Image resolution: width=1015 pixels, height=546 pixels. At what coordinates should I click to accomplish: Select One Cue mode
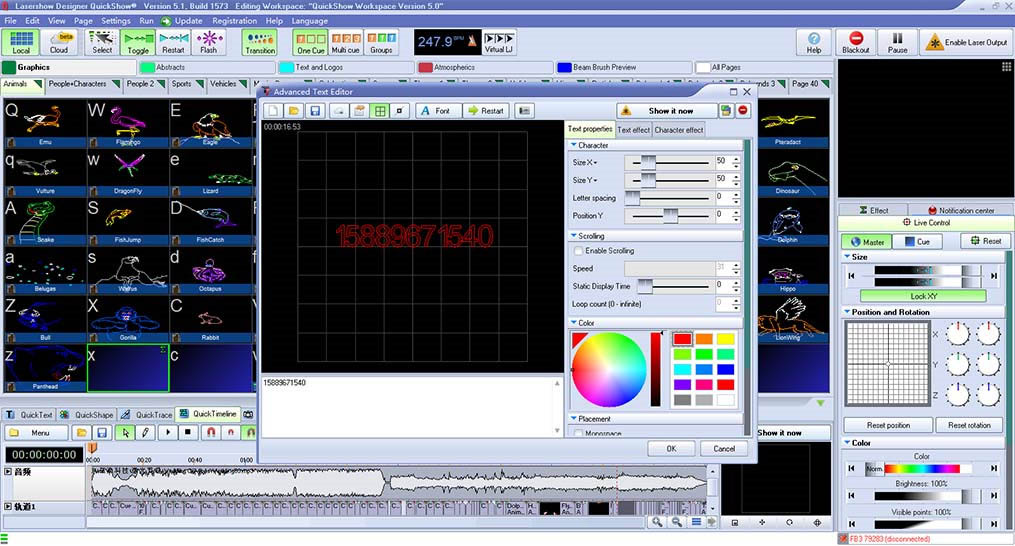coord(311,43)
